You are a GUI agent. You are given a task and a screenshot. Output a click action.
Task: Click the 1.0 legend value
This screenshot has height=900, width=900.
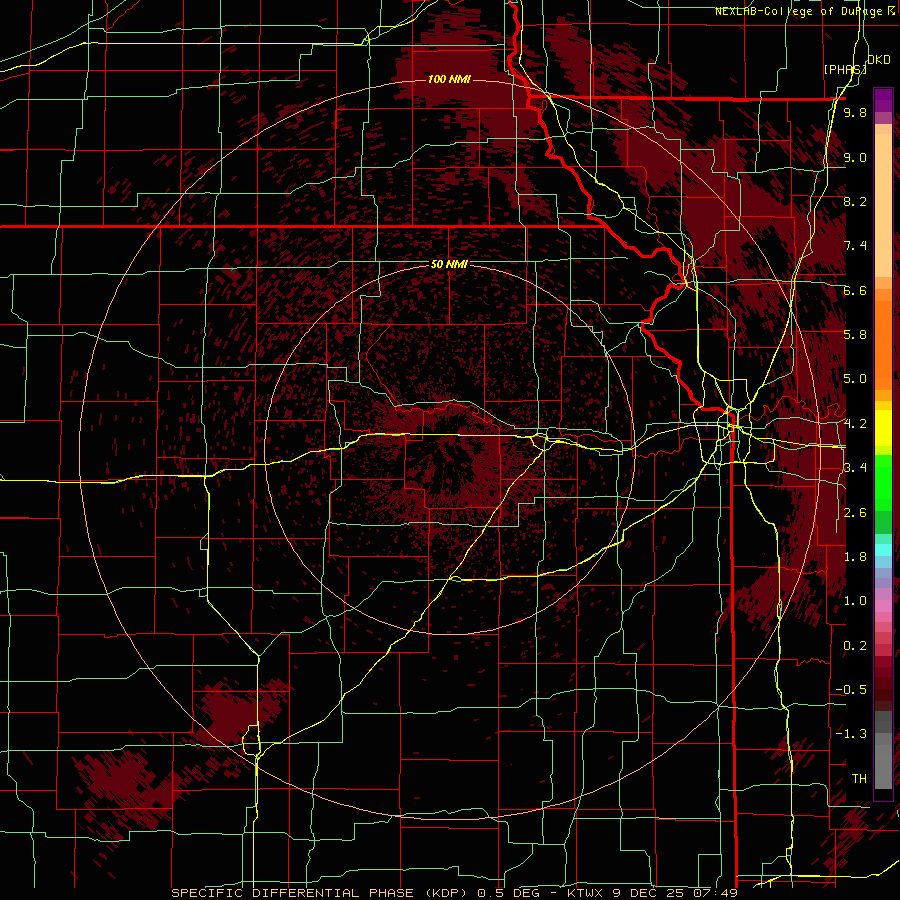855,601
